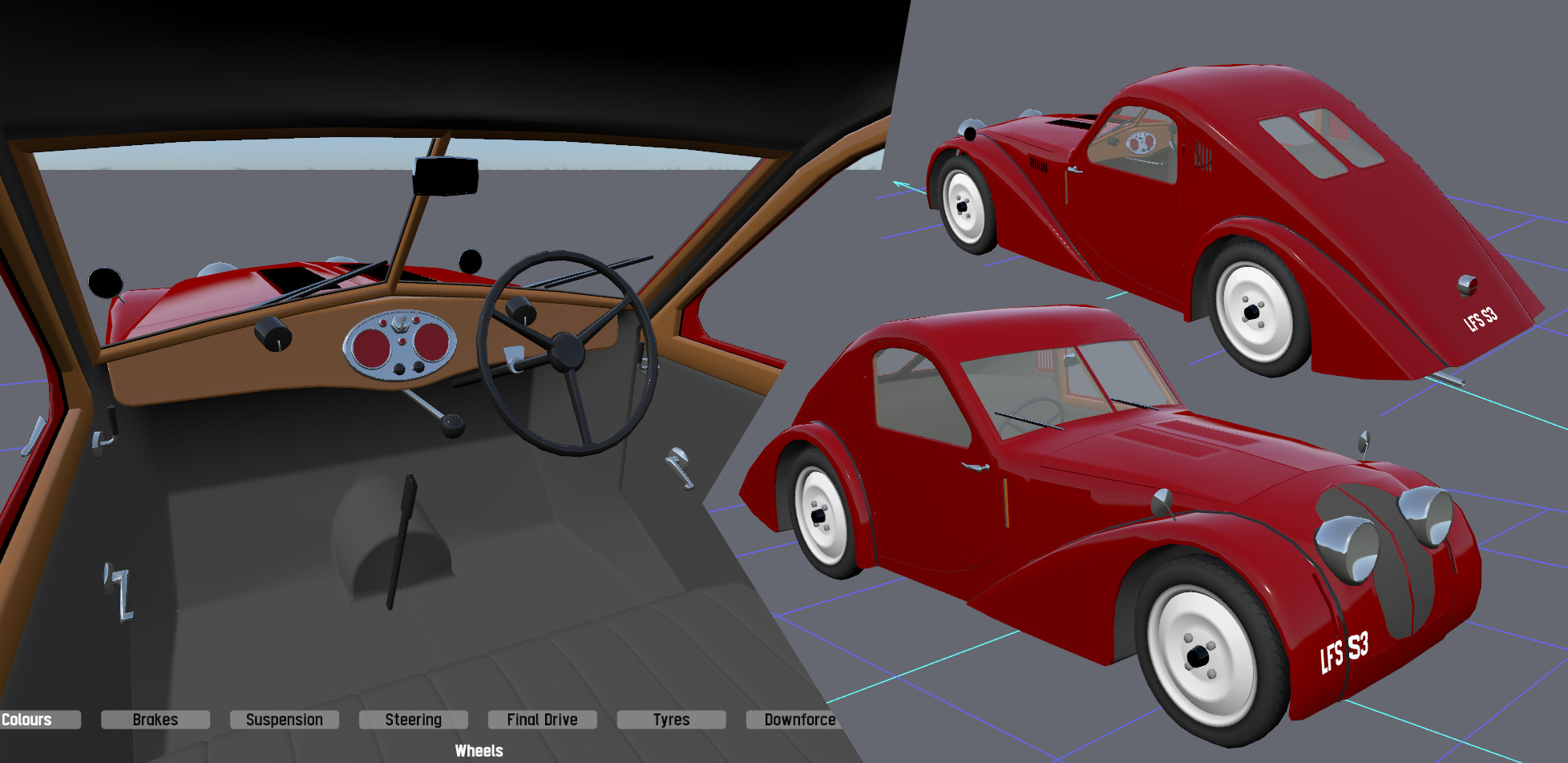
Task: Open the Colours settings tab
Action: (x=40, y=720)
